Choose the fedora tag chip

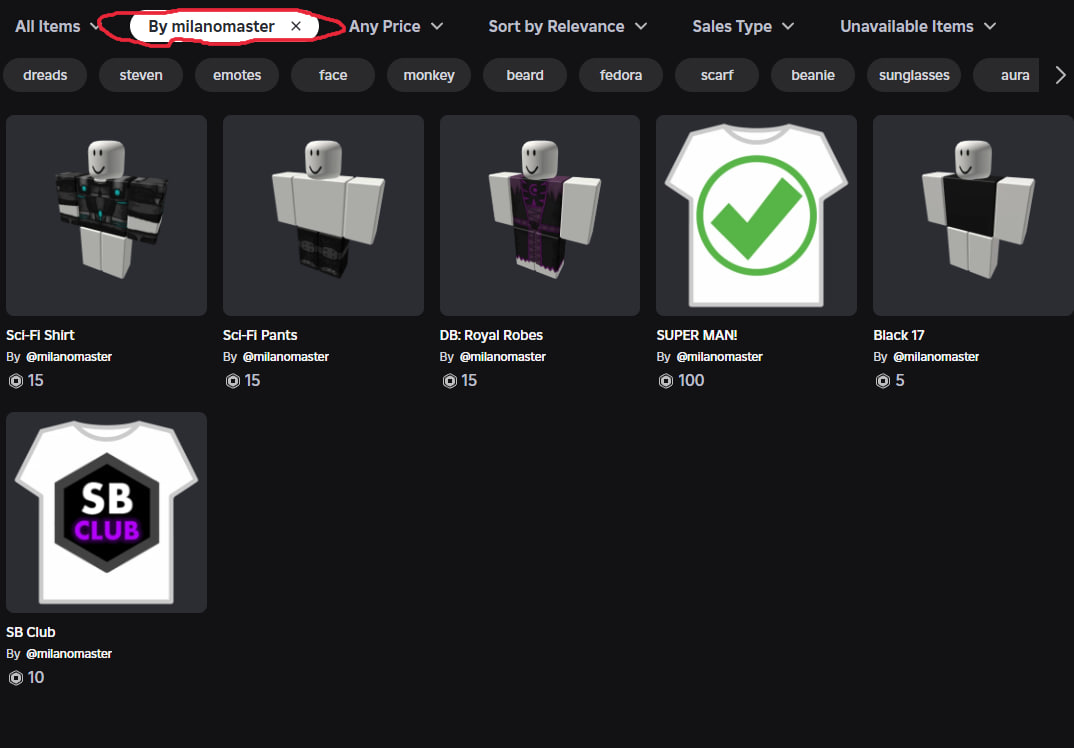point(621,75)
